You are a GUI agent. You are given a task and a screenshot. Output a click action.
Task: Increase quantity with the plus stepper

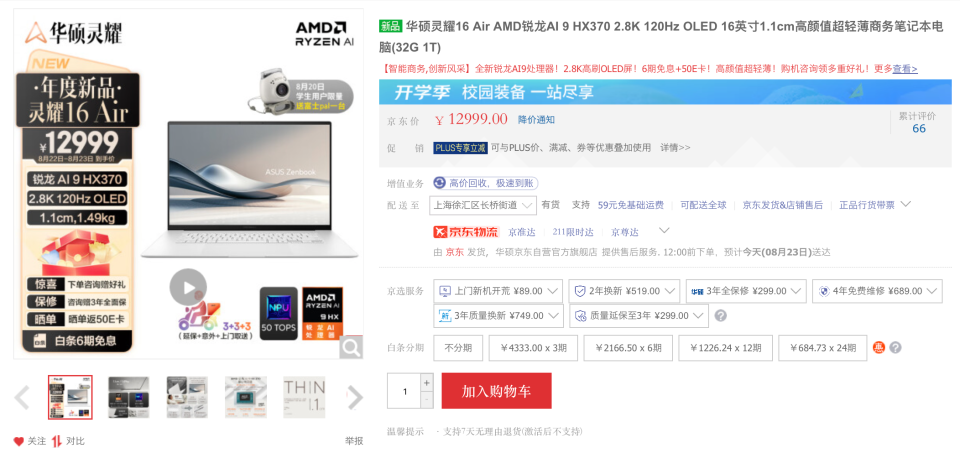[427, 382]
